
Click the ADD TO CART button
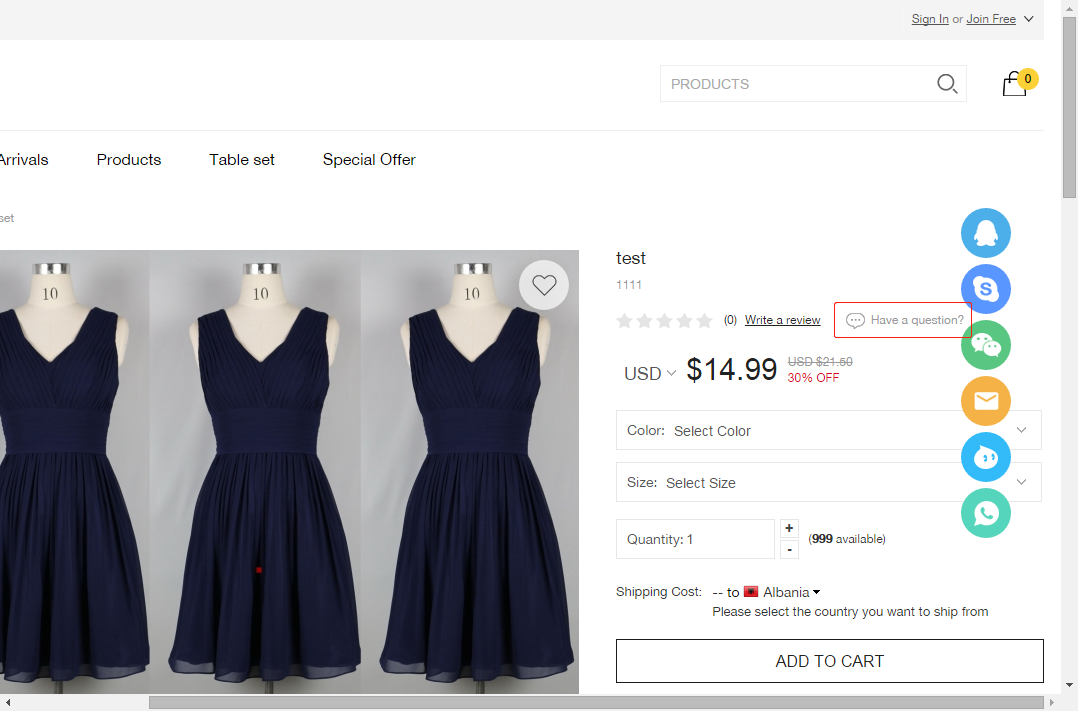pos(829,661)
